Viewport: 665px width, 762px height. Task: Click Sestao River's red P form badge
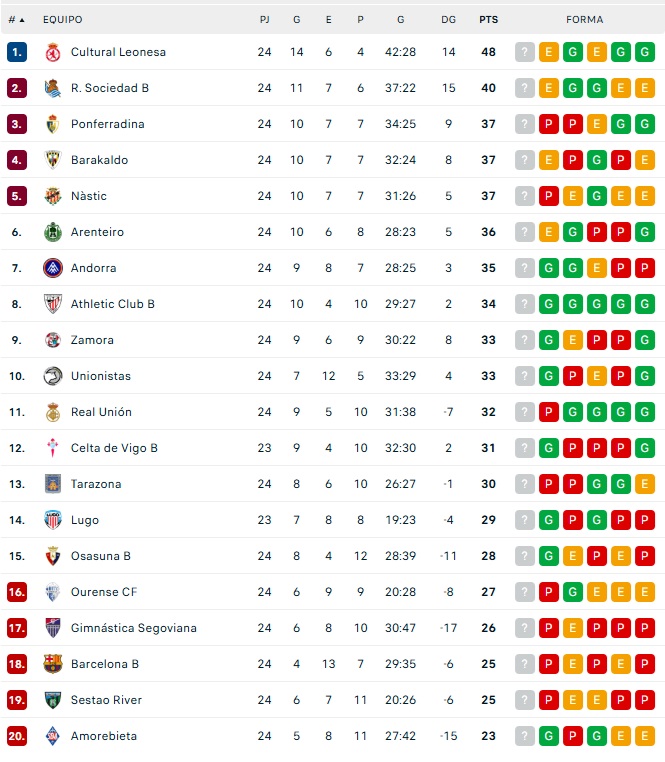[549, 700]
